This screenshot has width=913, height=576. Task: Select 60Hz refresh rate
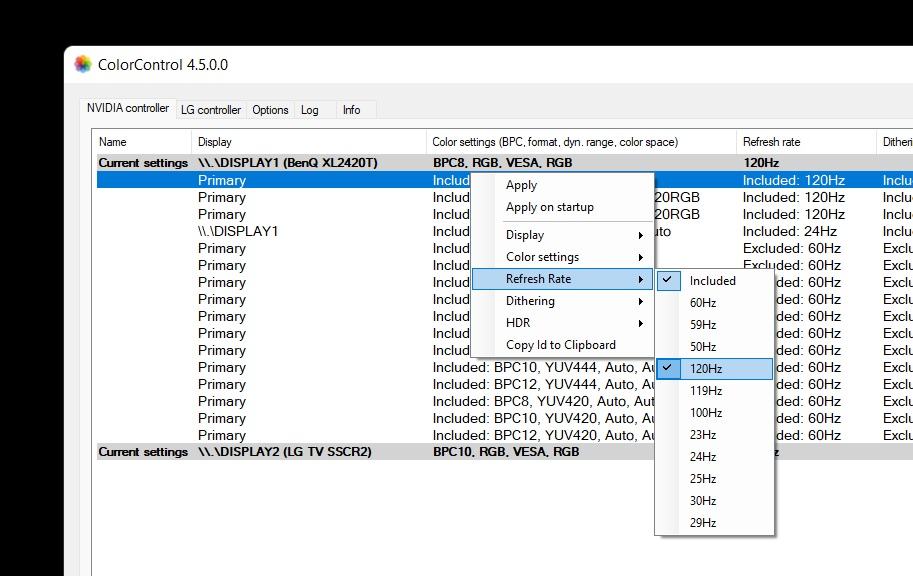pyautogui.click(x=714, y=303)
